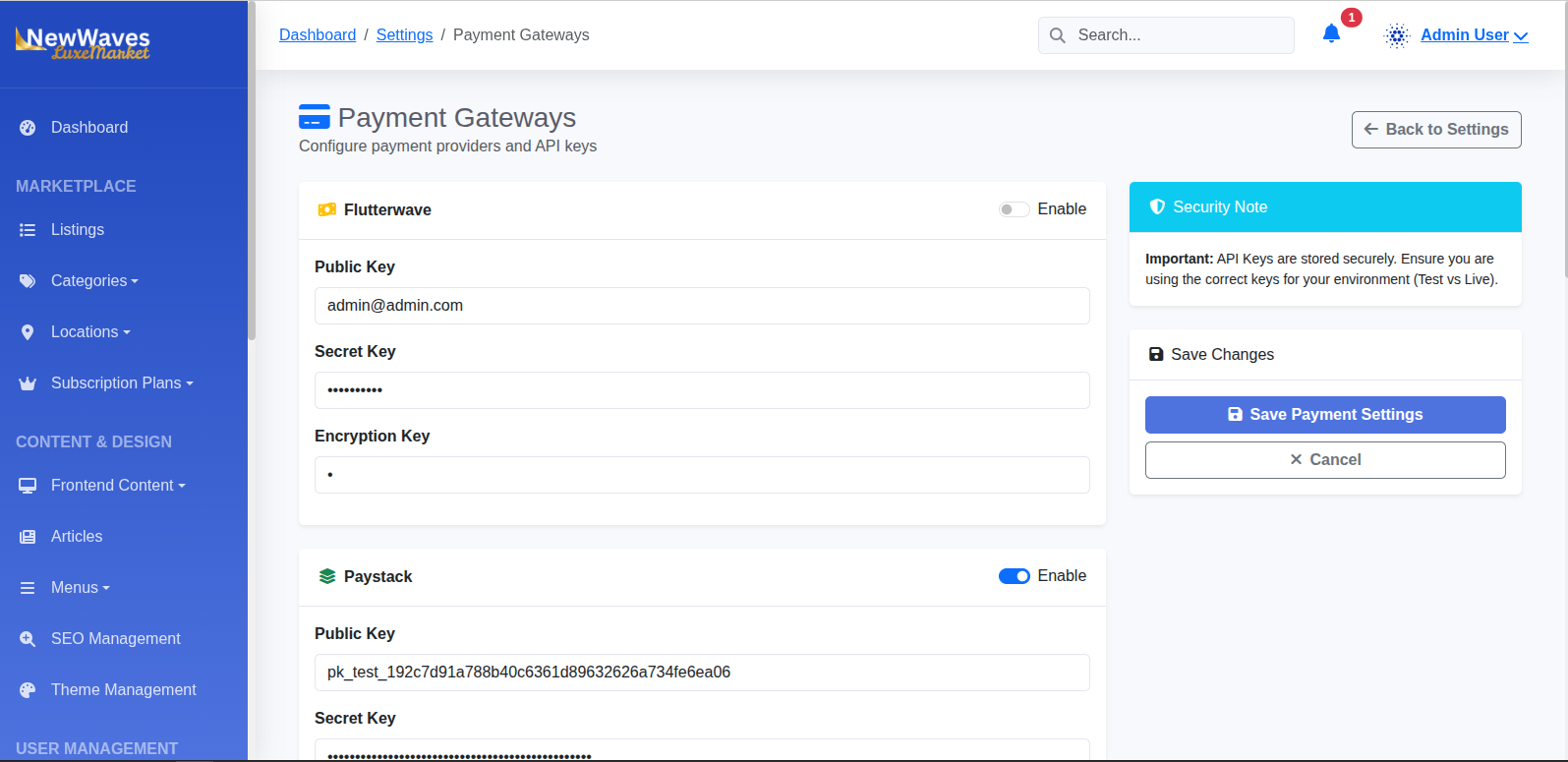1568x762 pixels.
Task: Click the Payment Gateways breadcrumb text
Action: (x=521, y=35)
